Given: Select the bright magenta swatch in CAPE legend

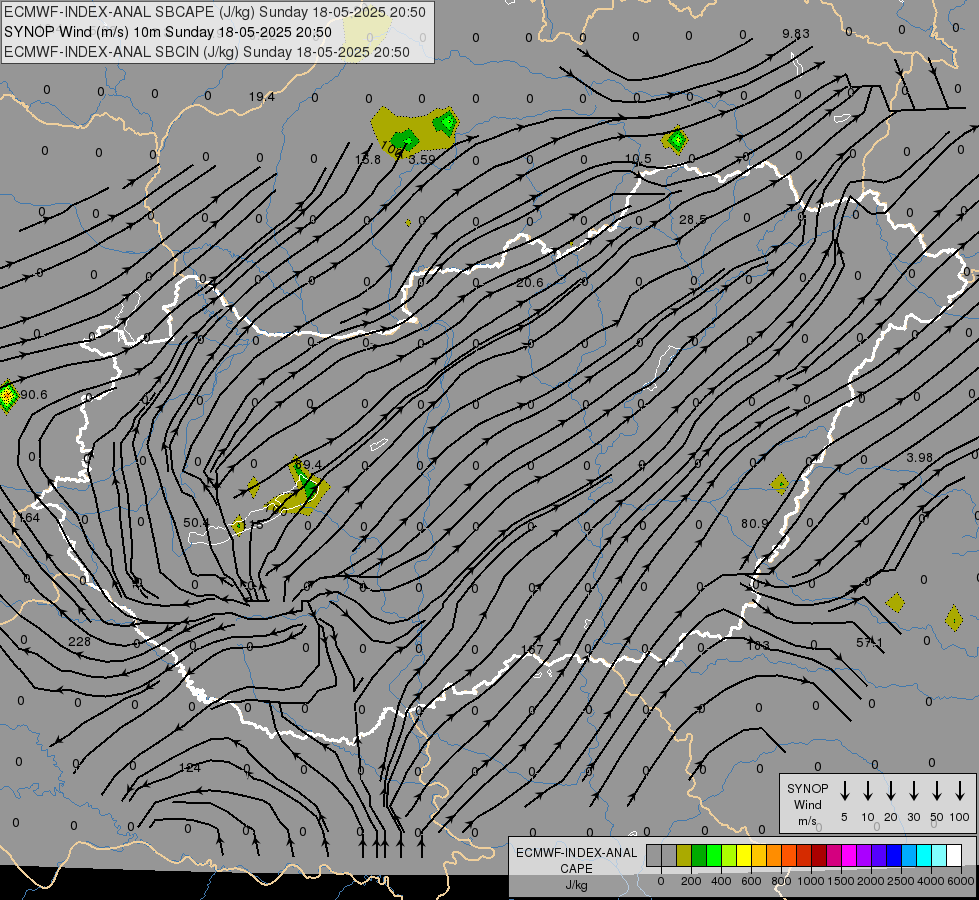Looking at the screenshot, I should coord(849,855).
